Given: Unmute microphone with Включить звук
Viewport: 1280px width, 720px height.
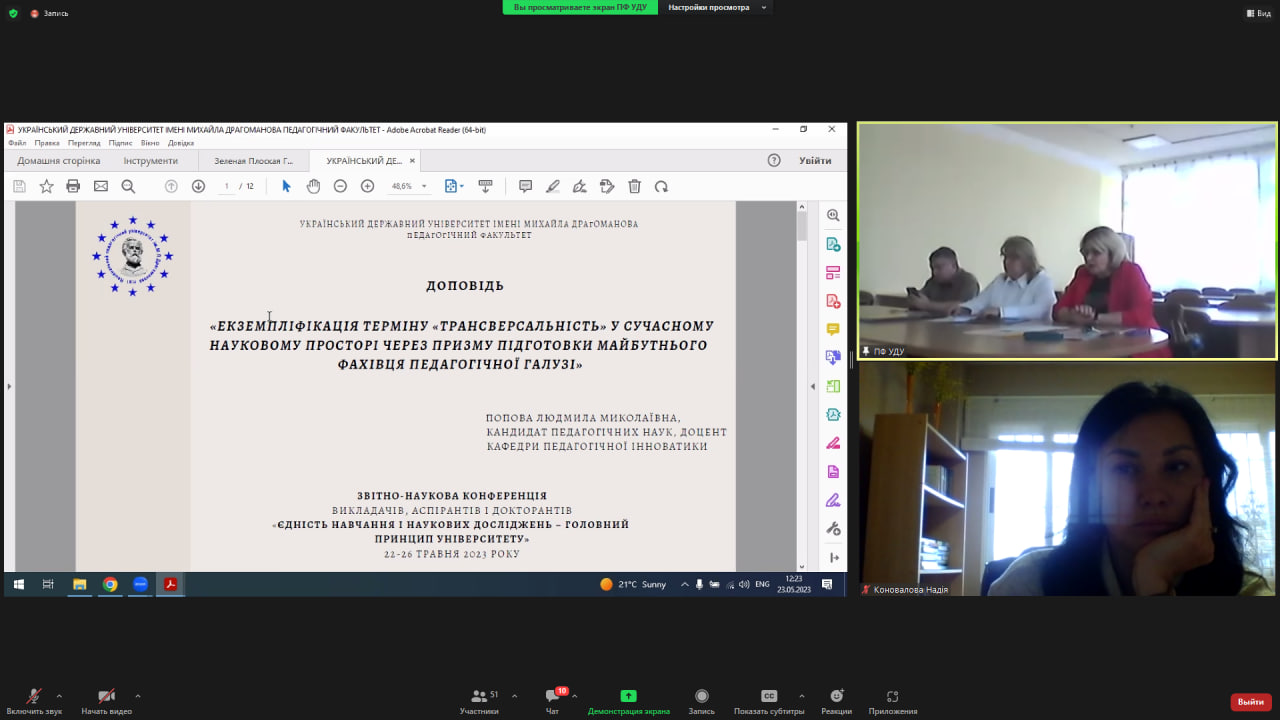Looking at the screenshot, I should pos(34,701).
